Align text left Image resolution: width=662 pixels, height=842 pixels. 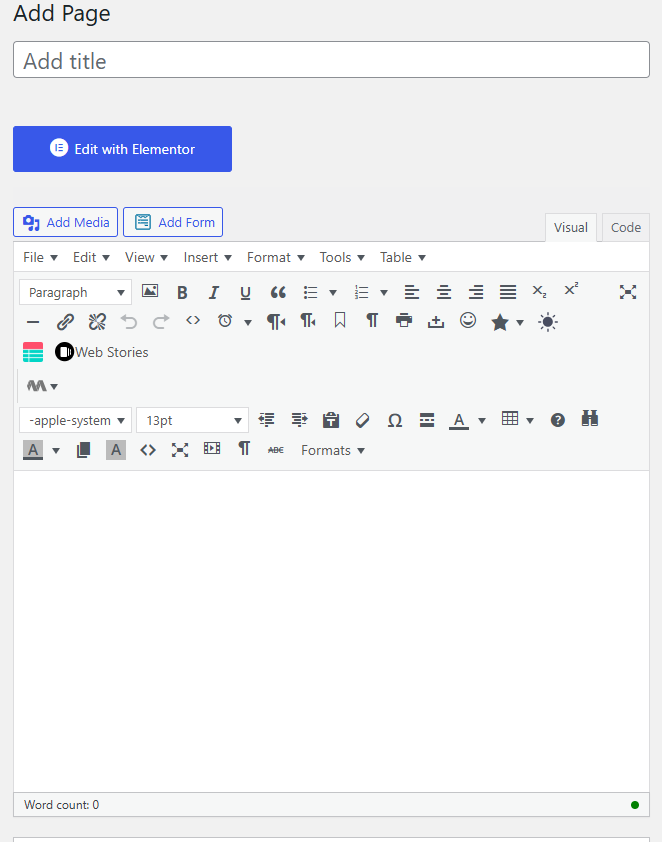click(x=412, y=293)
